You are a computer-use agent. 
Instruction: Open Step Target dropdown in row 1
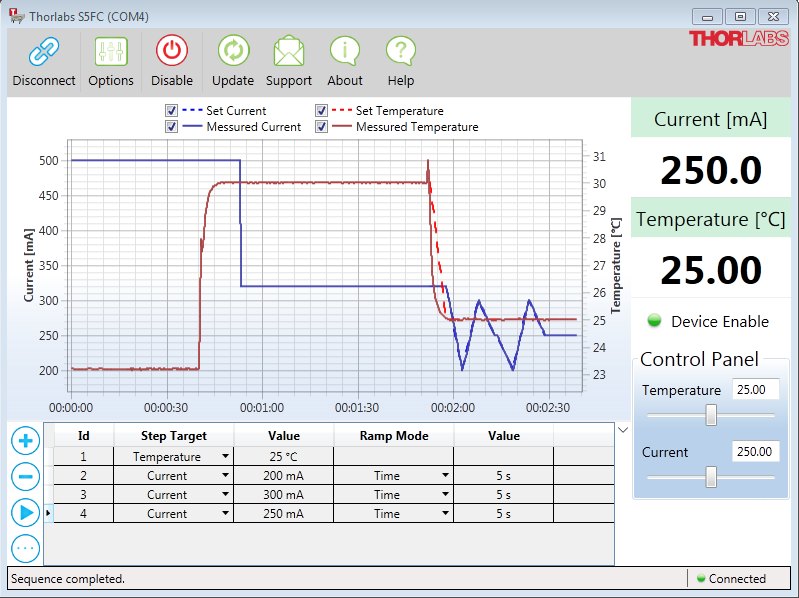pyautogui.click(x=225, y=457)
